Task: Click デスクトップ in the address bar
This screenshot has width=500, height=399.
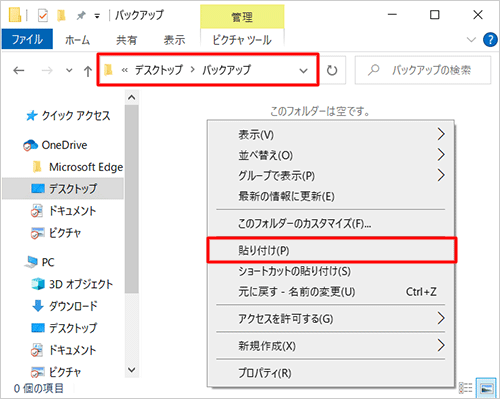Action: [x=159, y=70]
